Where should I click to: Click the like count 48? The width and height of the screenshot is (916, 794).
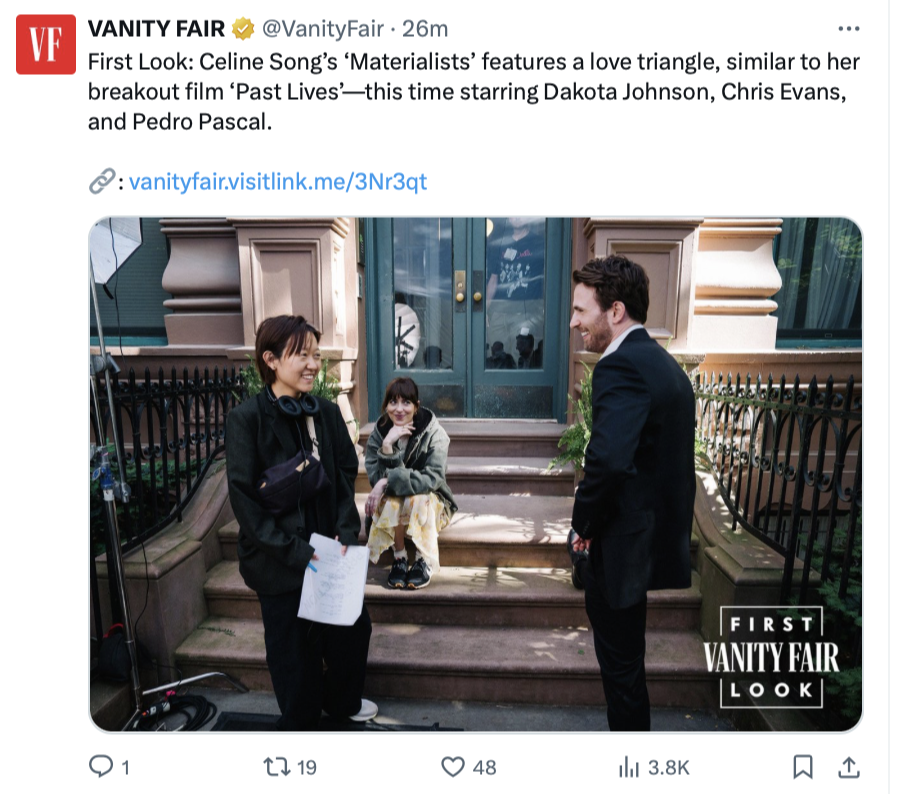484,767
